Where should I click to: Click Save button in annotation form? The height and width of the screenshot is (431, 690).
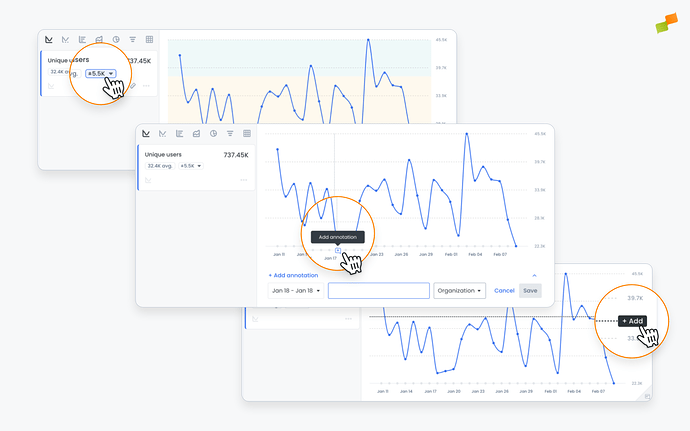point(530,291)
